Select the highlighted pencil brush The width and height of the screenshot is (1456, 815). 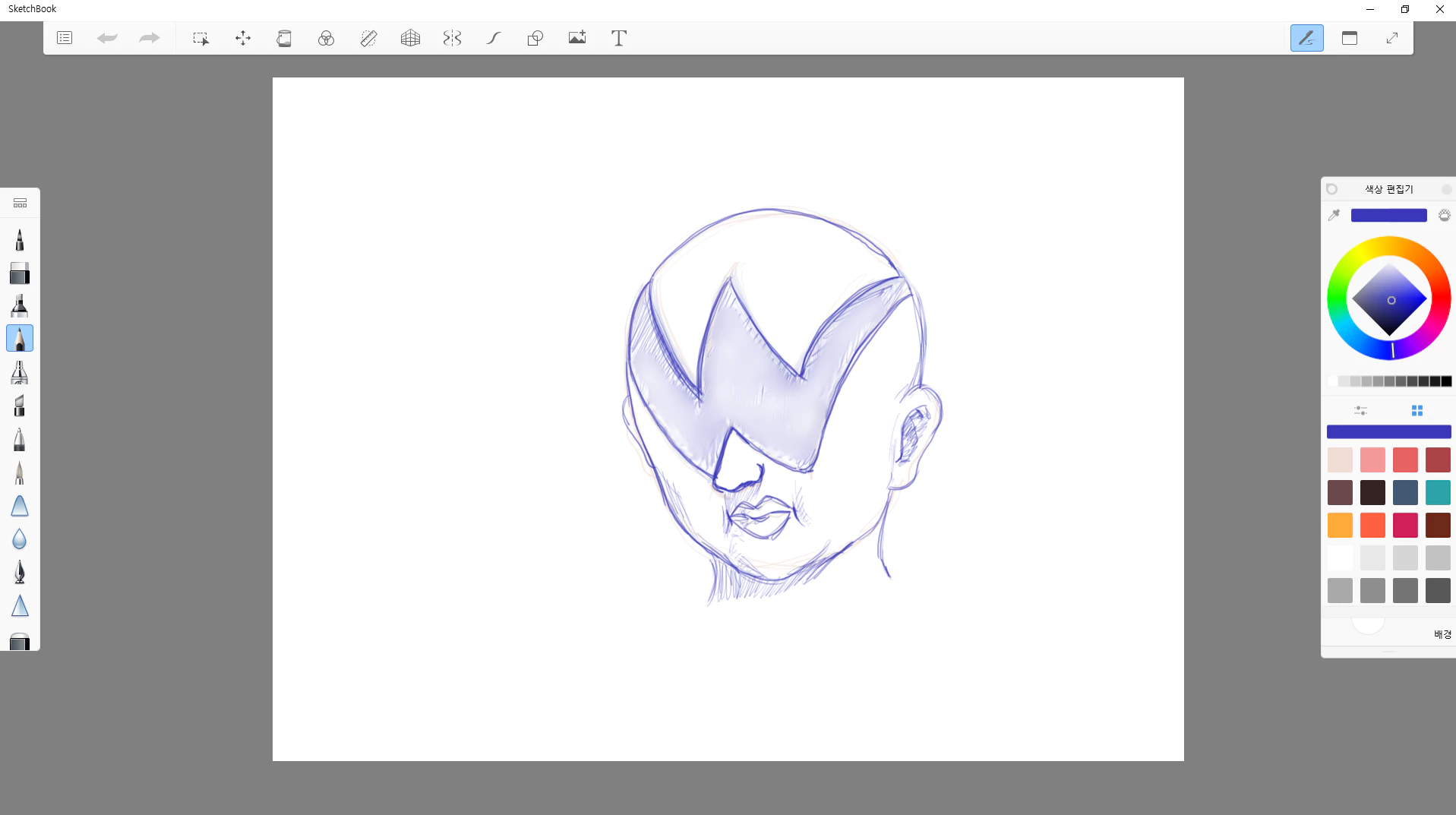20,339
